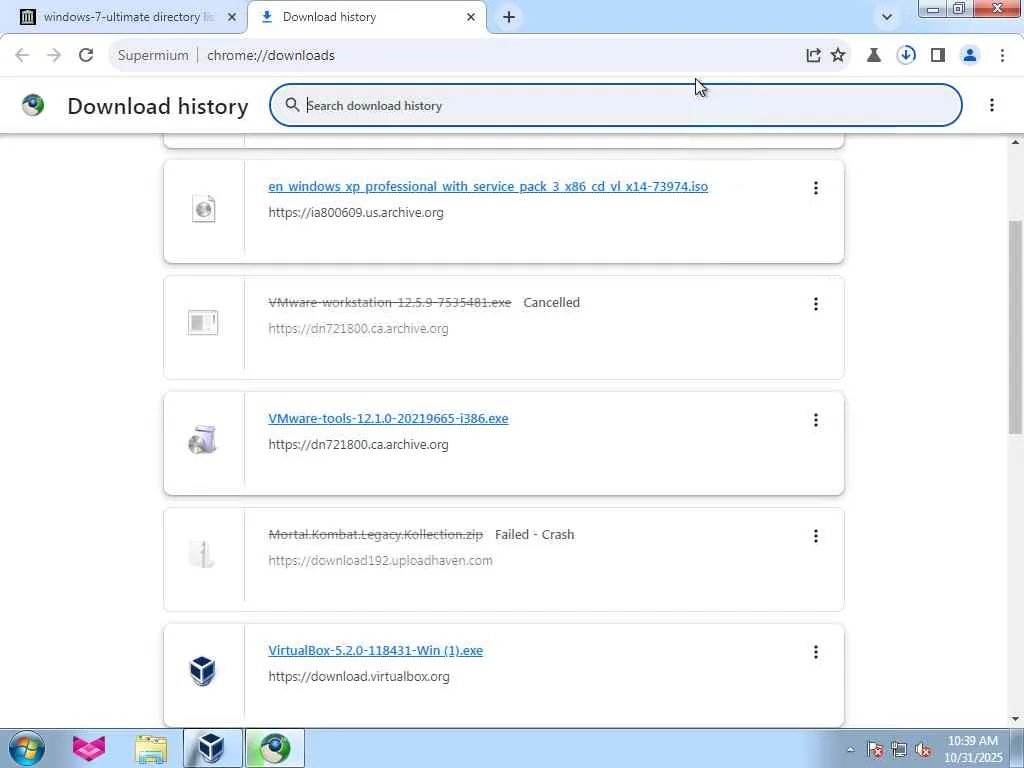Click the magnifier icon in search box
This screenshot has height=768, width=1024.
point(292,105)
